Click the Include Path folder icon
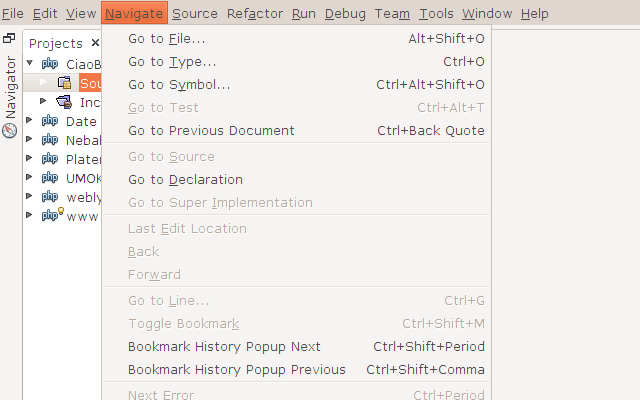Screen dimensions: 640x400 pos(64,102)
